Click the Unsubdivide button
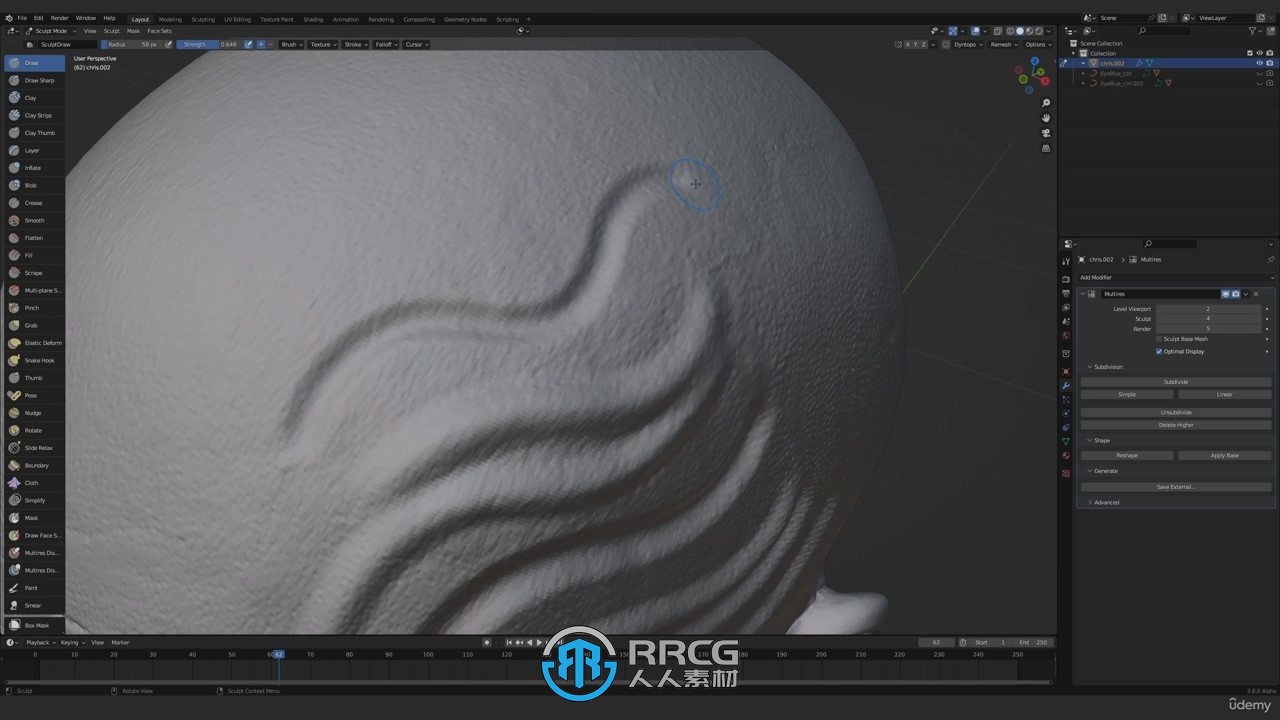This screenshot has width=1280, height=720. click(x=1176, y=412)
